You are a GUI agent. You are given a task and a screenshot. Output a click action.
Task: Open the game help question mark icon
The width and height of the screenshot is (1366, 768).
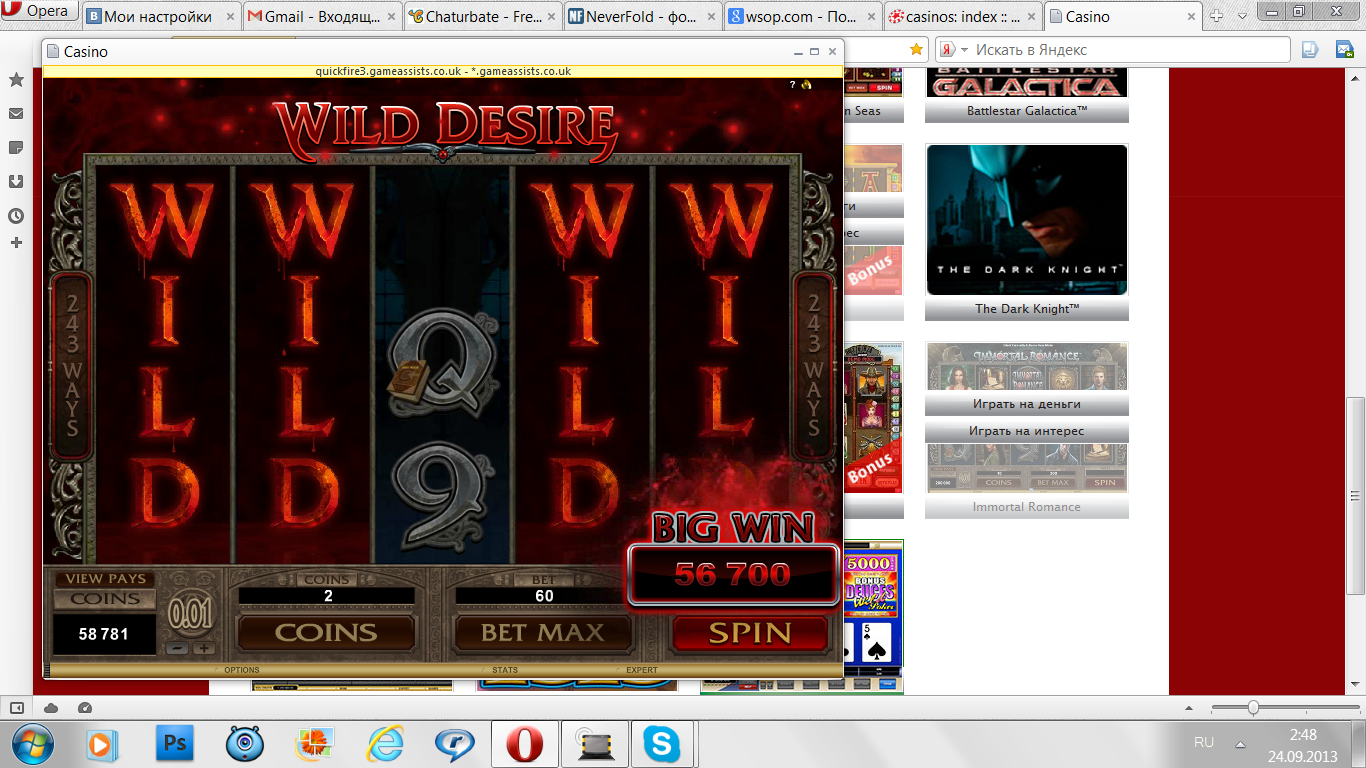[x=792, y=85]
